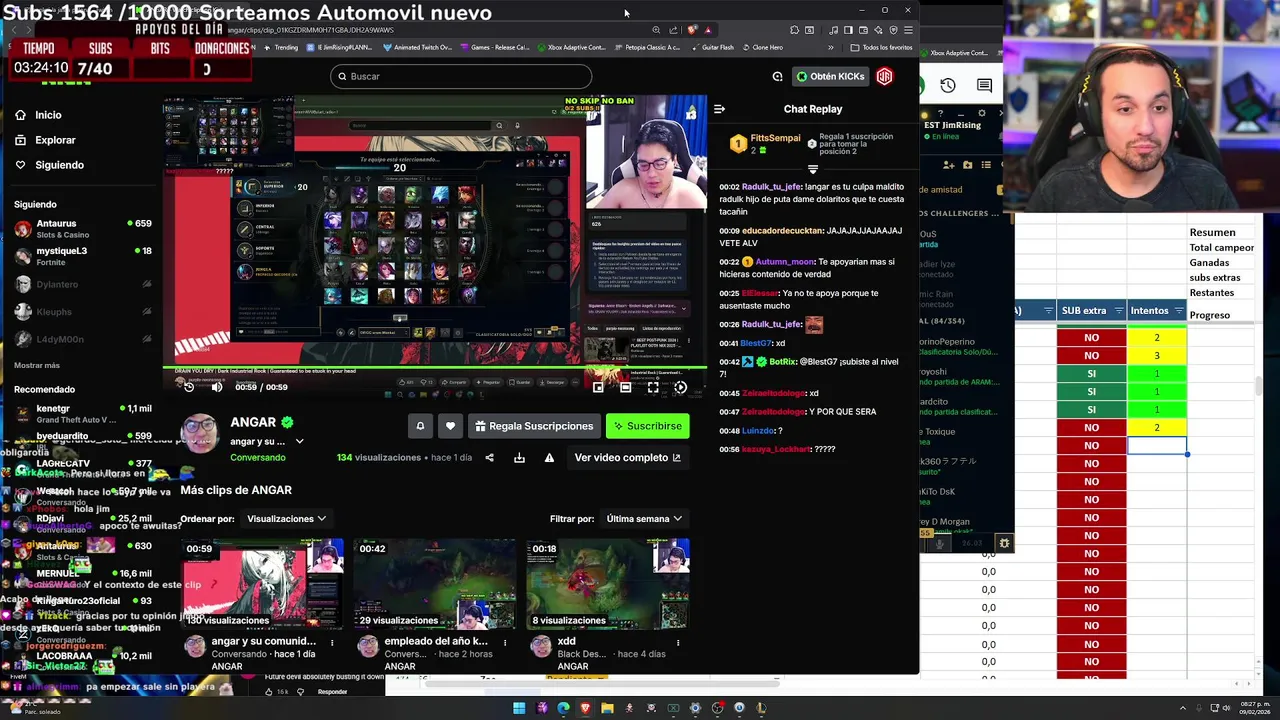Report the clip via warning icon

tap(549, 458)
